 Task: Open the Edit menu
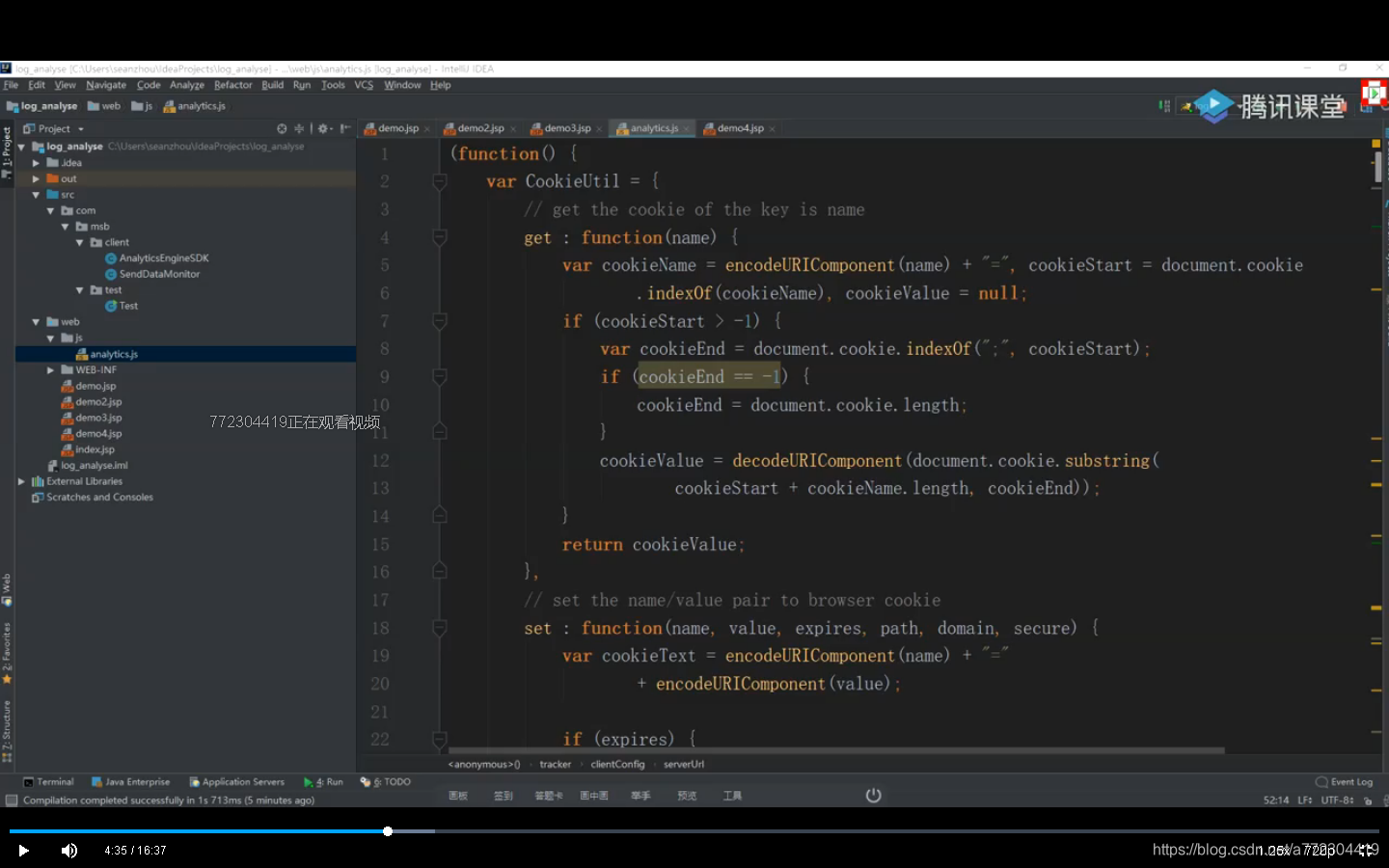tap(37, 85)
